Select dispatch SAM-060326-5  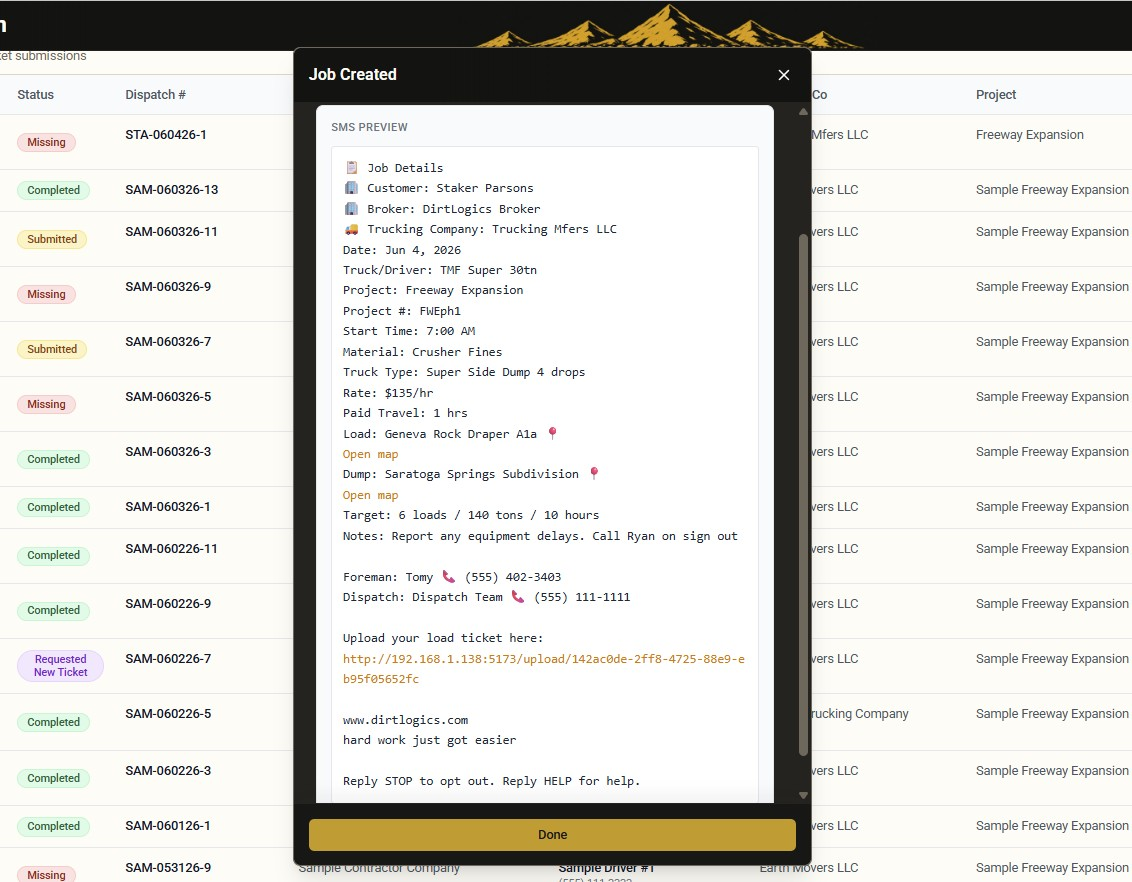168,397
